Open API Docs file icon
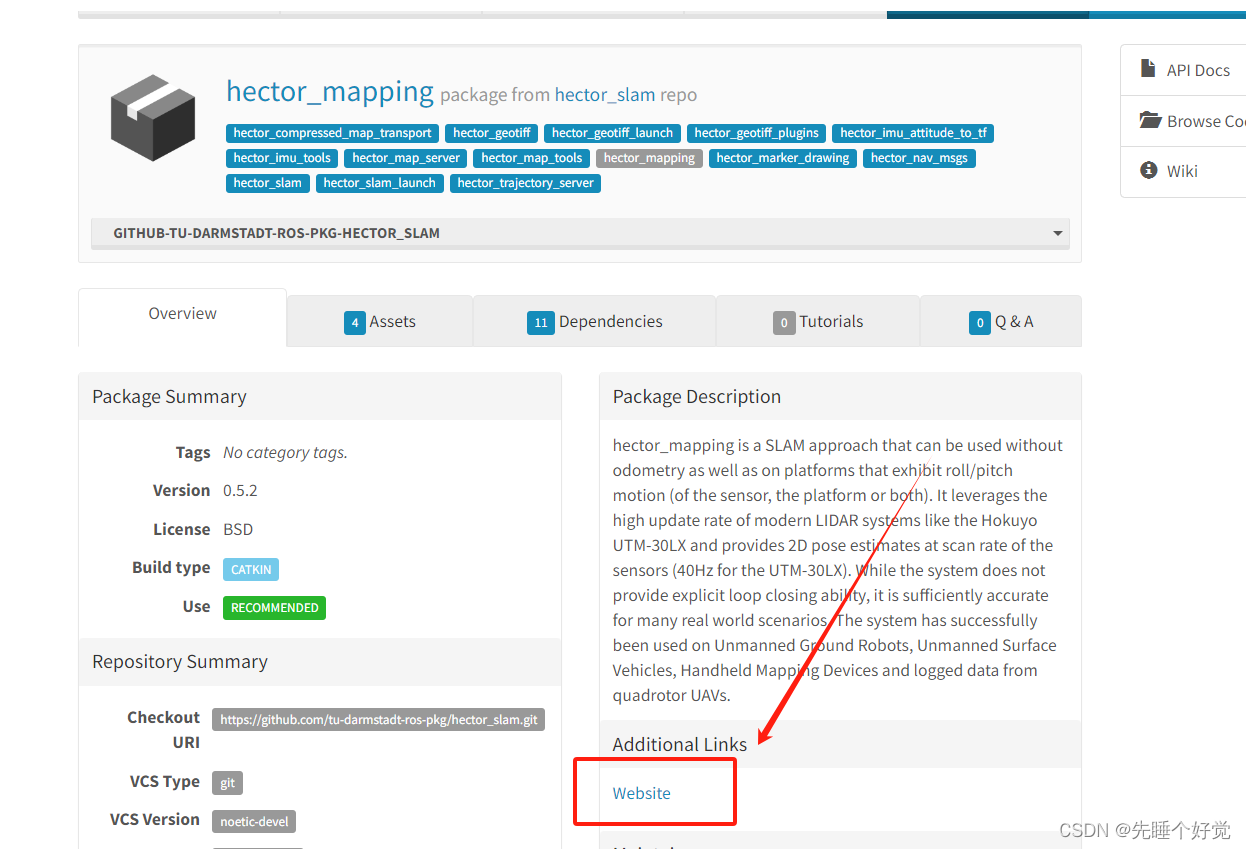Screen dimensions: 1246x849 pyautogui.click(x=1148, y=69)
